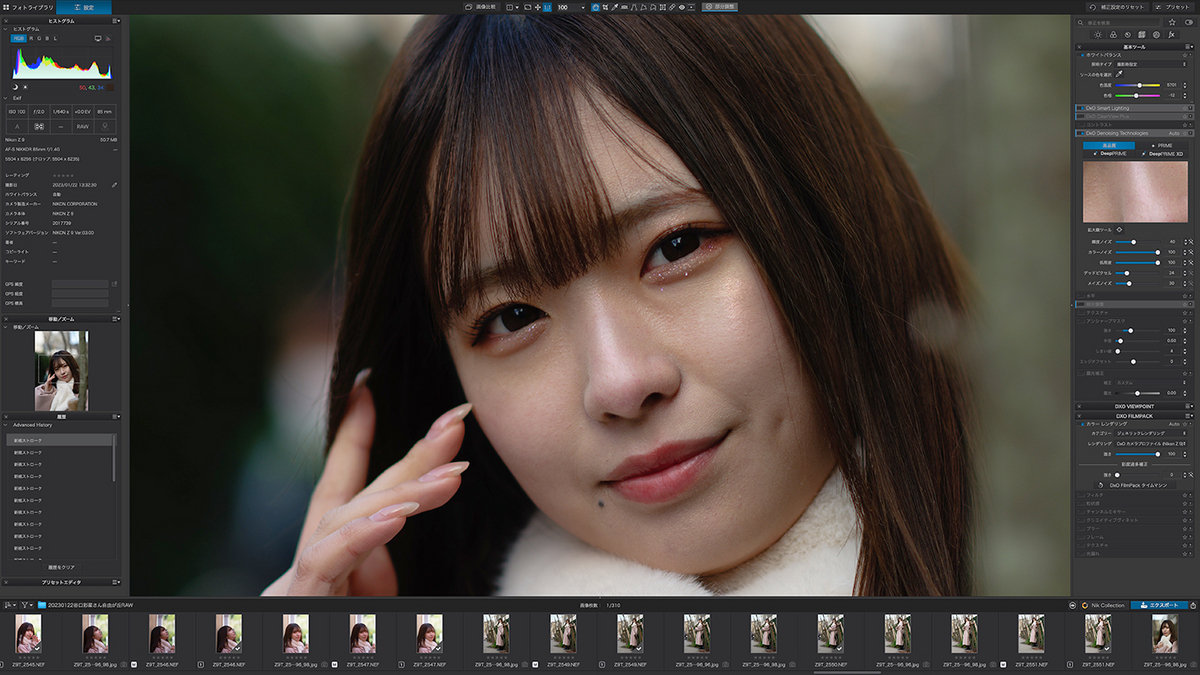Click the Local adjustments palette icon

[x=1156, y=35]
